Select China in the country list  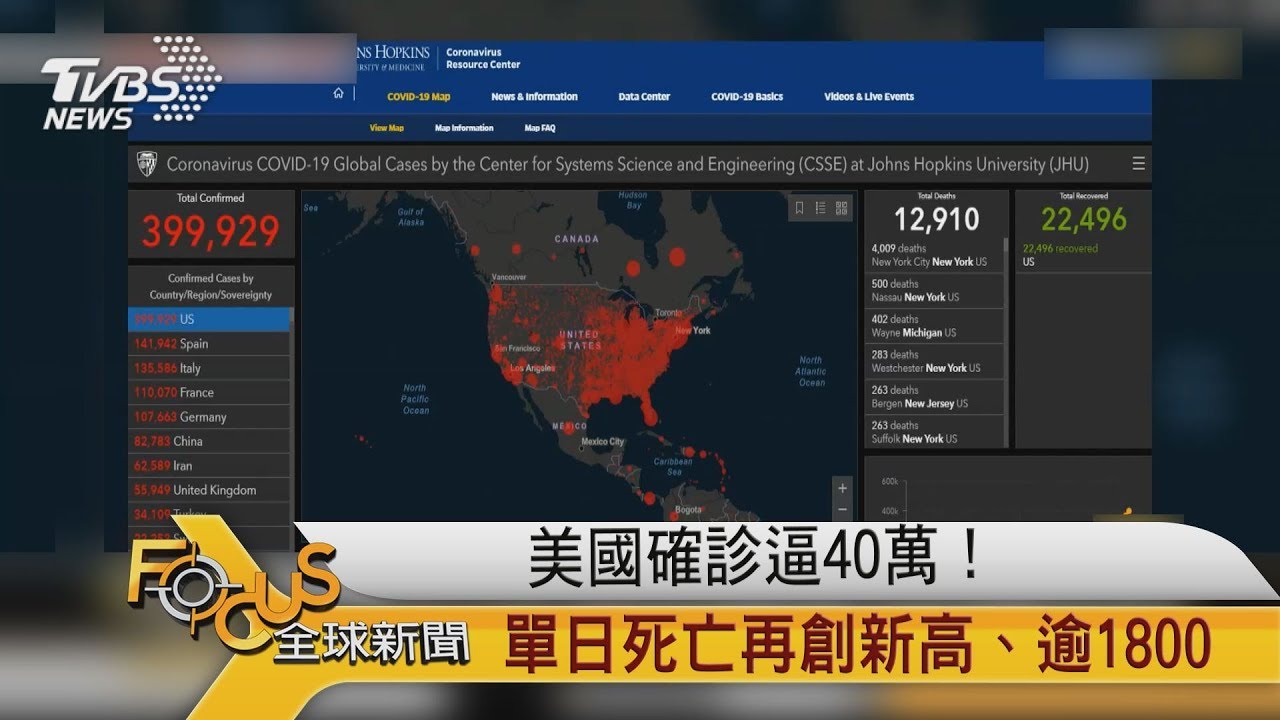pyautogui.click(x=210, y=441)
